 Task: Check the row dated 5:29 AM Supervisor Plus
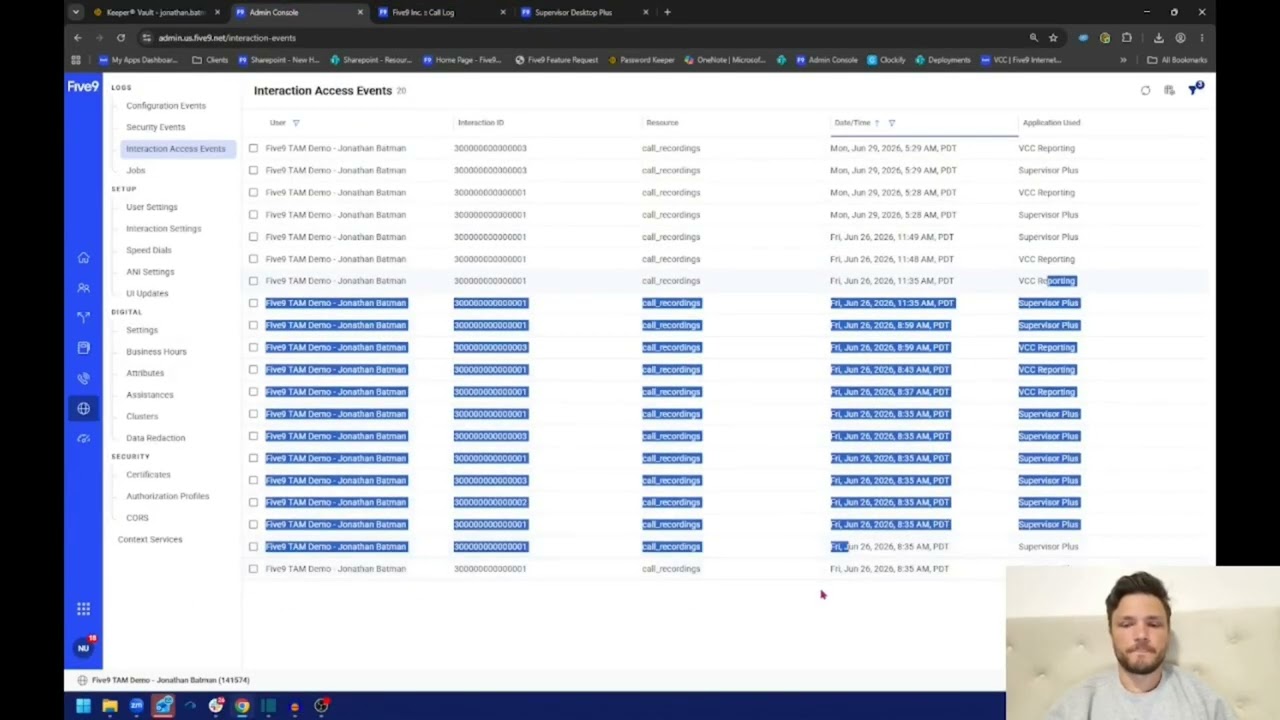tap(253, 170)
